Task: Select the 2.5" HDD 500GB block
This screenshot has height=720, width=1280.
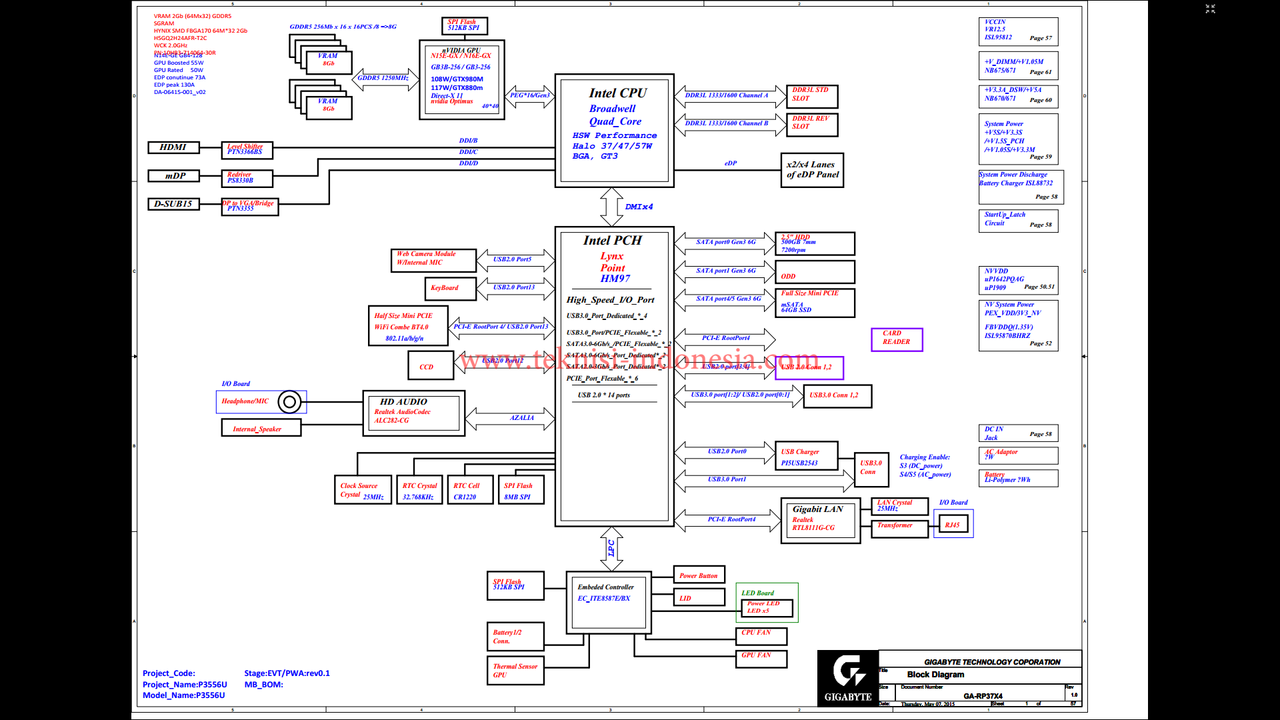Action: point(816,243)
